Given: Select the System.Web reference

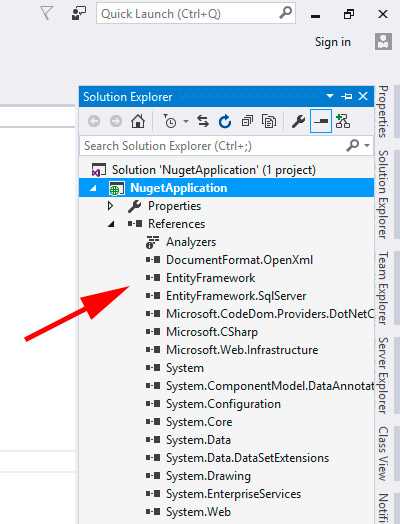Looking at the screenshot, I should coord(198,513).
